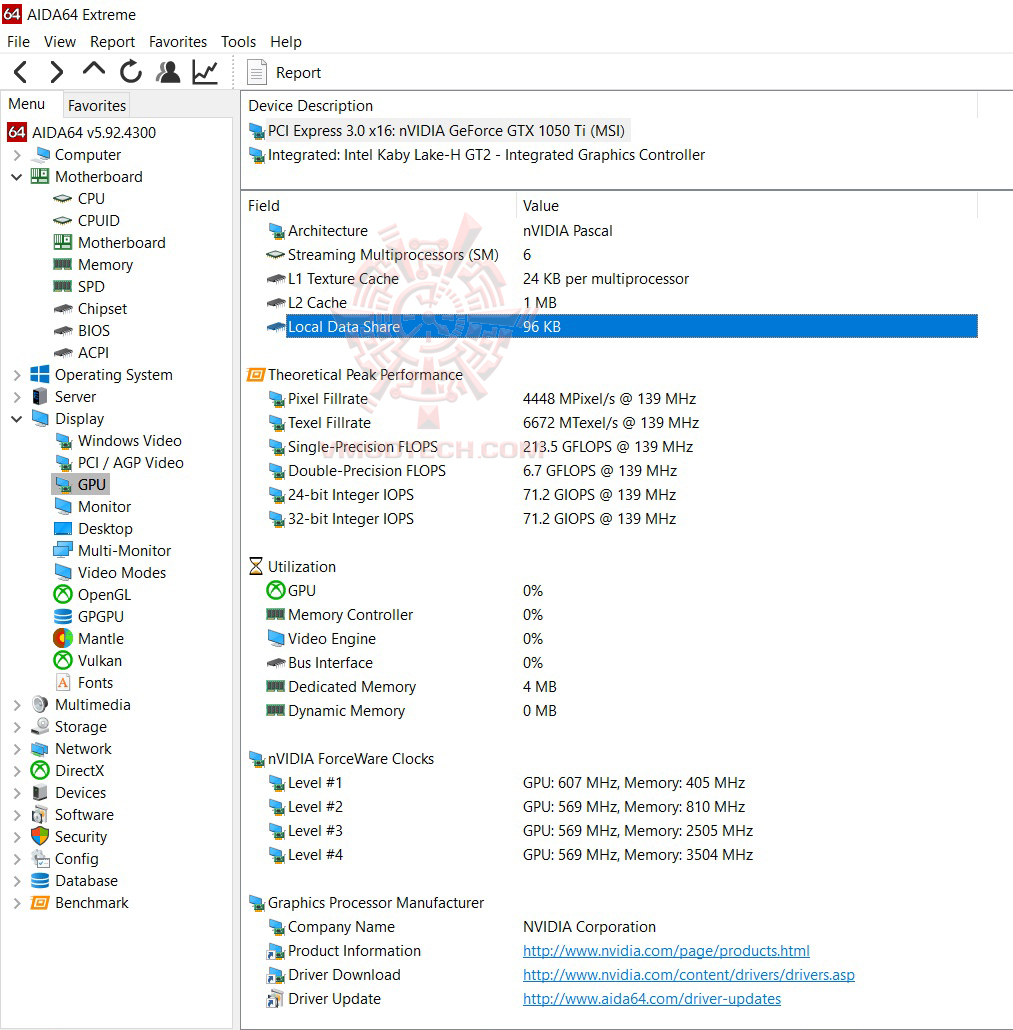Open the View menu
1013x1030 pixels.
click(x=60, y=42)
